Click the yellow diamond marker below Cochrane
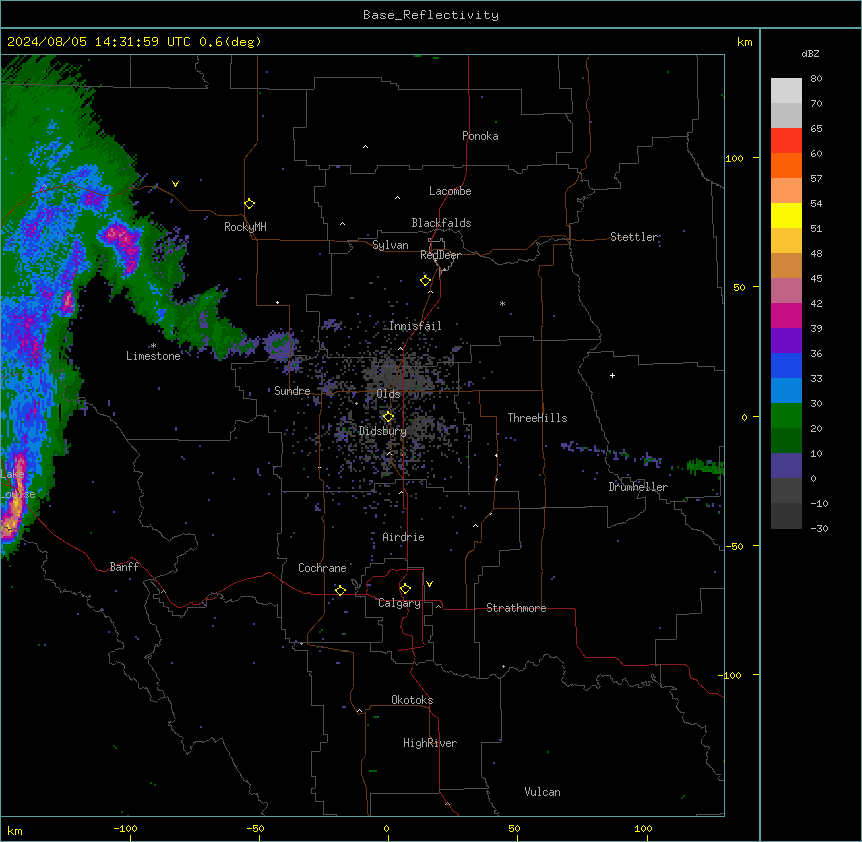 pos(340,590)
